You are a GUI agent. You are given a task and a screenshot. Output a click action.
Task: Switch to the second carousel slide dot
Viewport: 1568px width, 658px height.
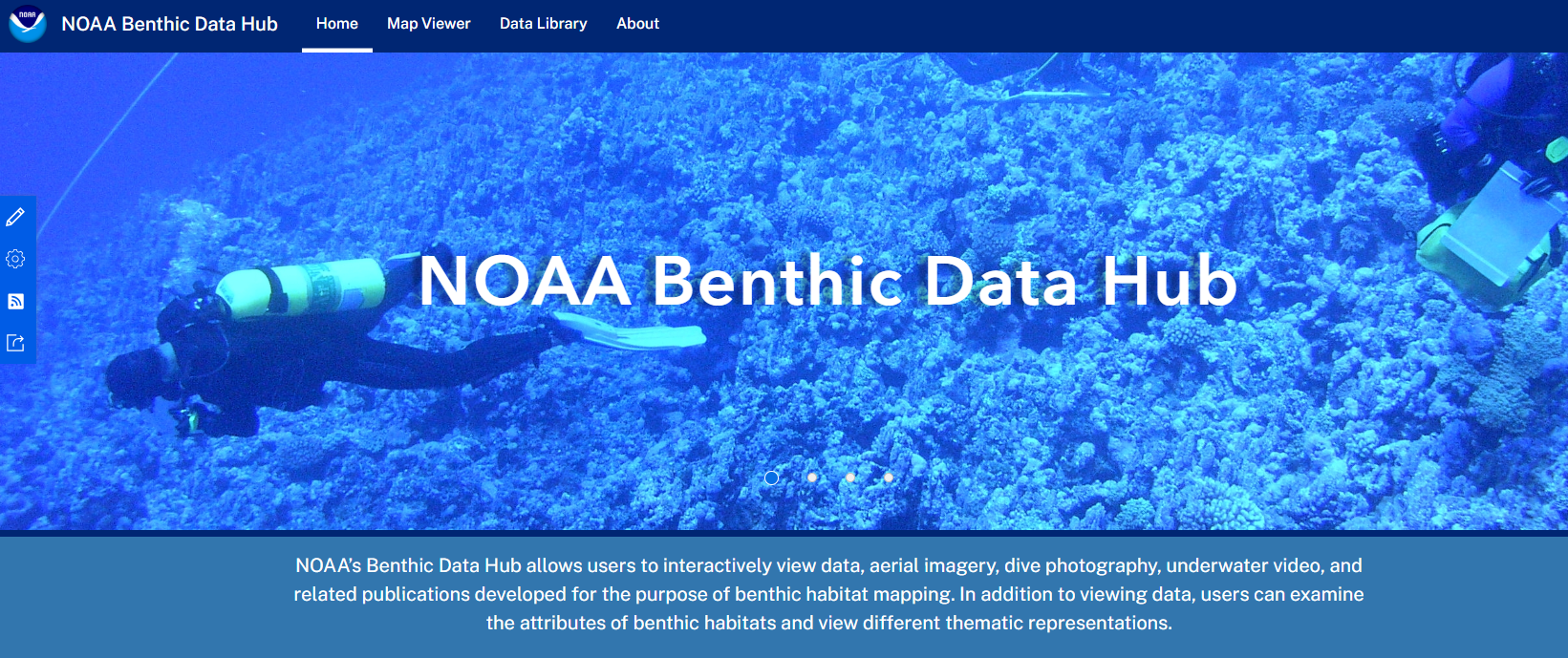[812, 478]
